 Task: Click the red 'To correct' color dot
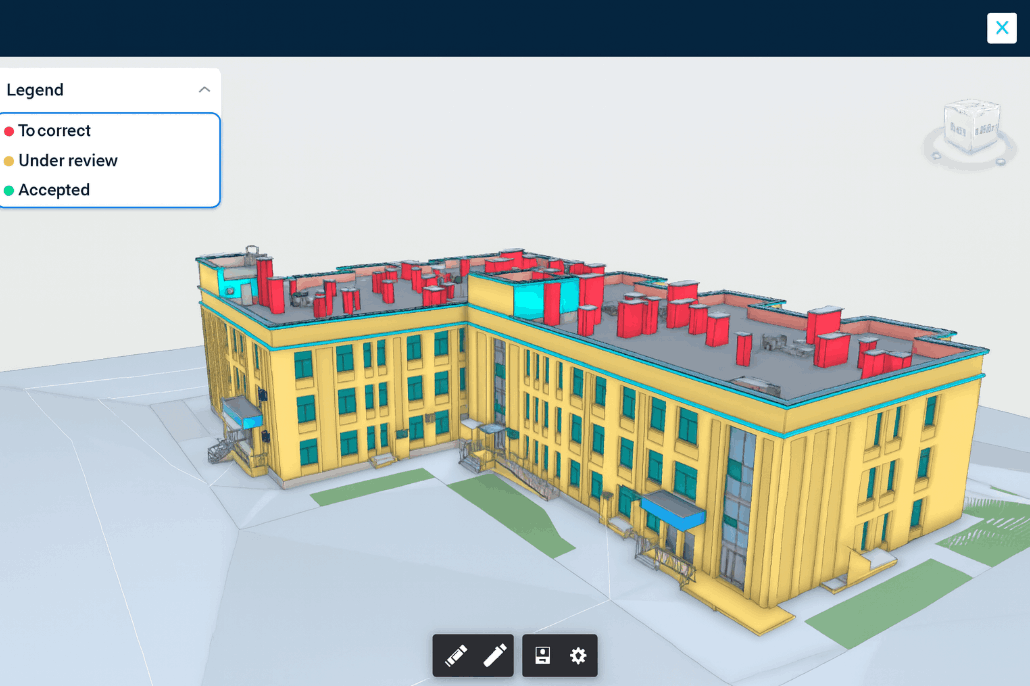click(x=9, y=131)
